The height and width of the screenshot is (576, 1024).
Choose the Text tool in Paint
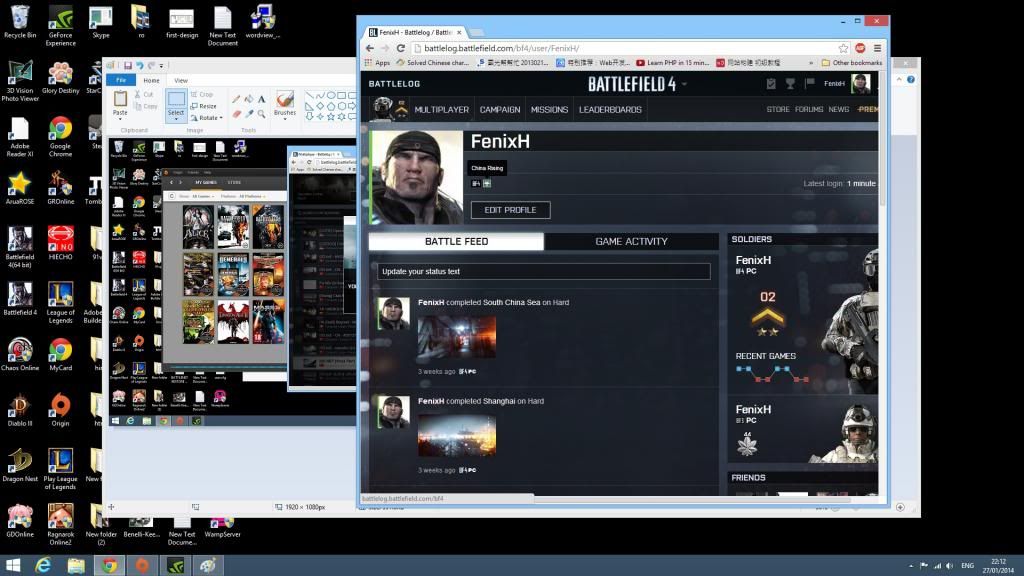tap(261, 99)
